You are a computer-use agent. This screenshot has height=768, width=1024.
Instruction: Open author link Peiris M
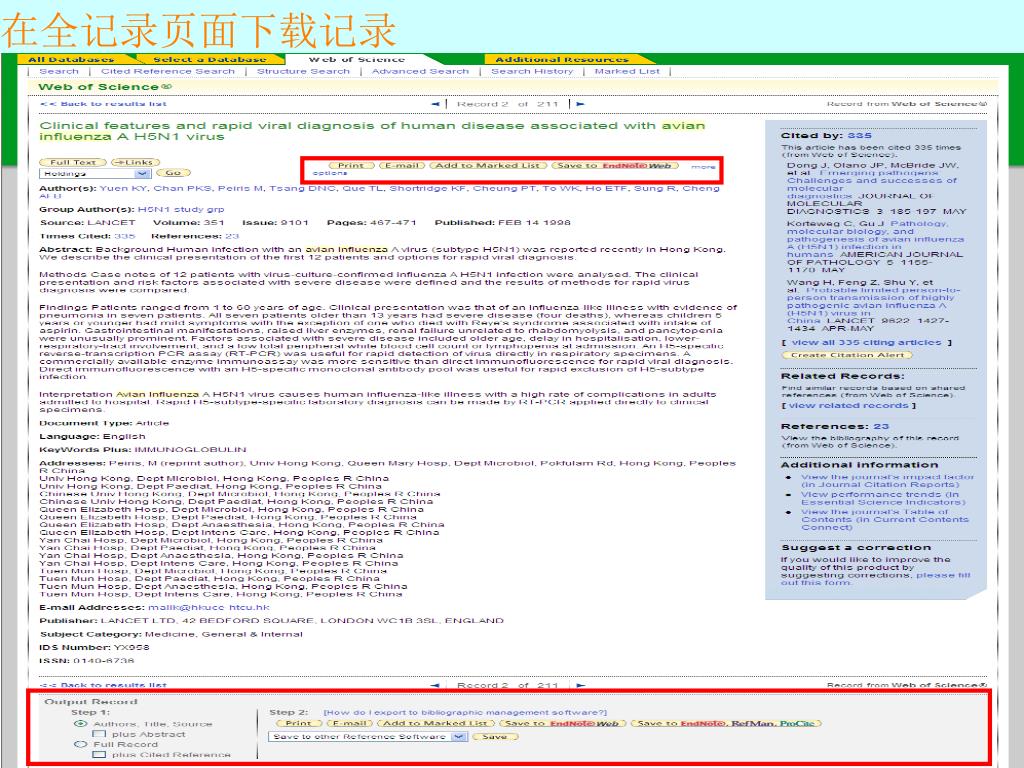(241, 188)
